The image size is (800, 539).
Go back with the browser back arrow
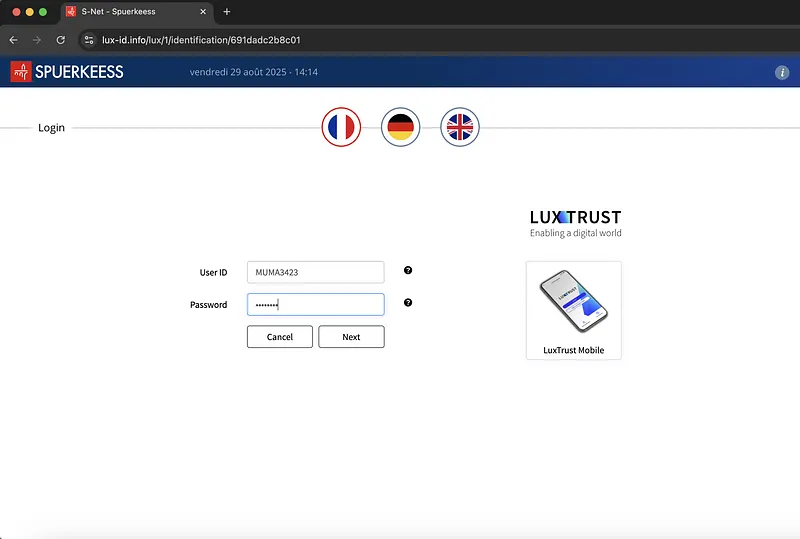point(14,40)
